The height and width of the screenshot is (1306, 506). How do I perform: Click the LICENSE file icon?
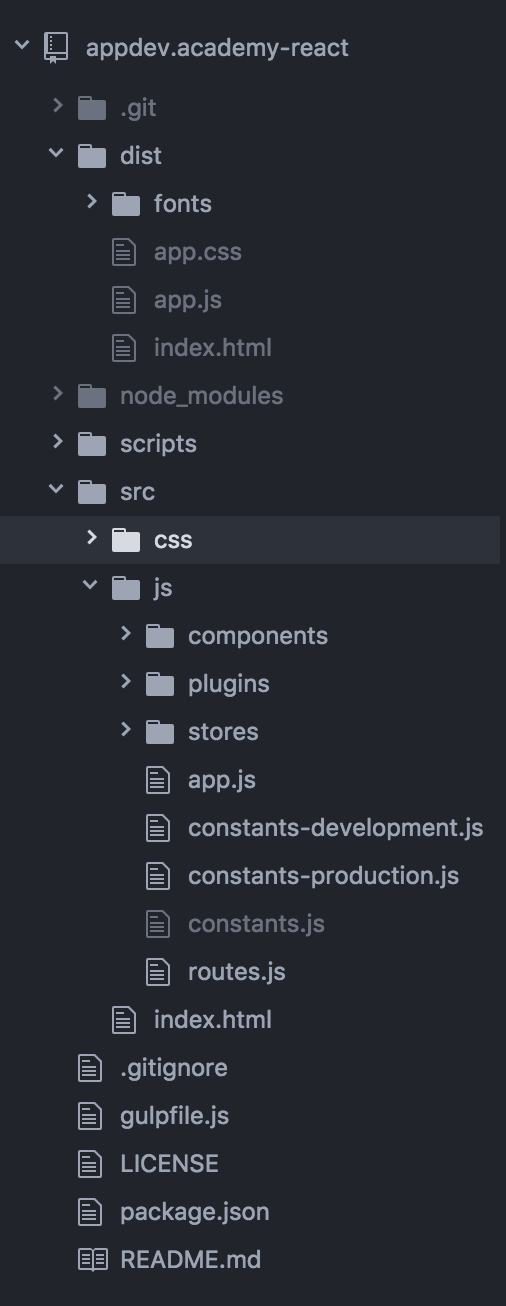(90, 1163)
